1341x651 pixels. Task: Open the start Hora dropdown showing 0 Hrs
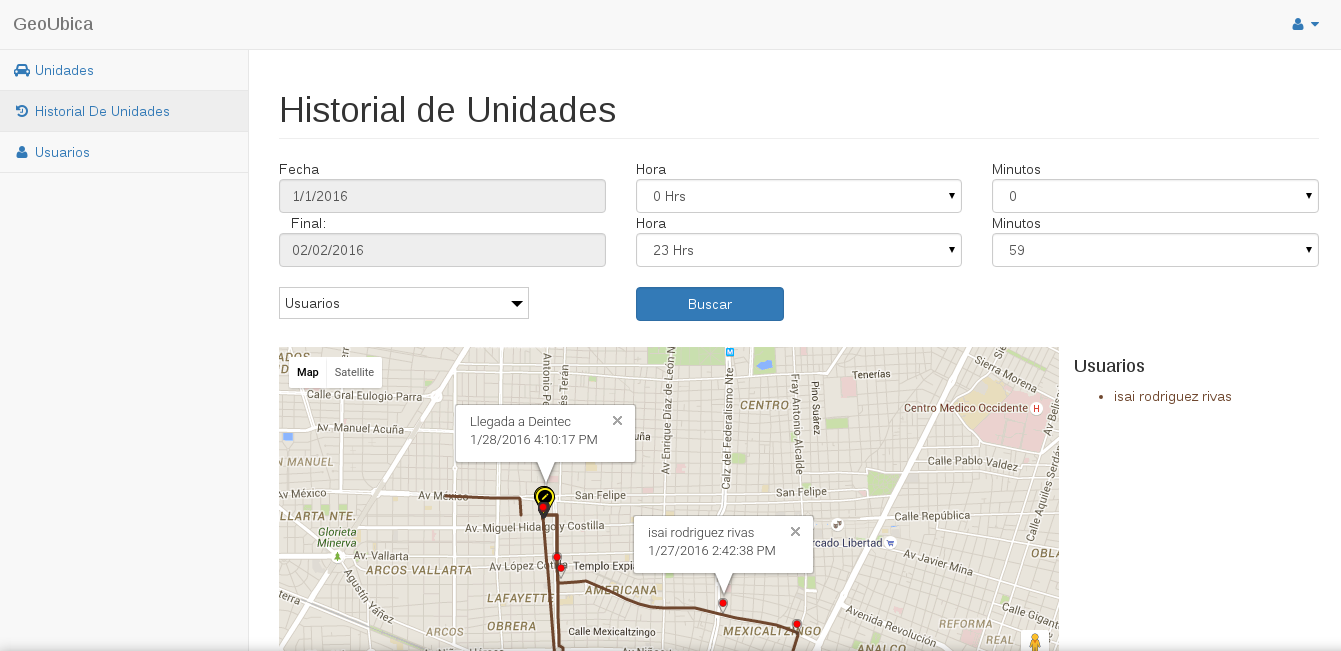tap(799, 196)
